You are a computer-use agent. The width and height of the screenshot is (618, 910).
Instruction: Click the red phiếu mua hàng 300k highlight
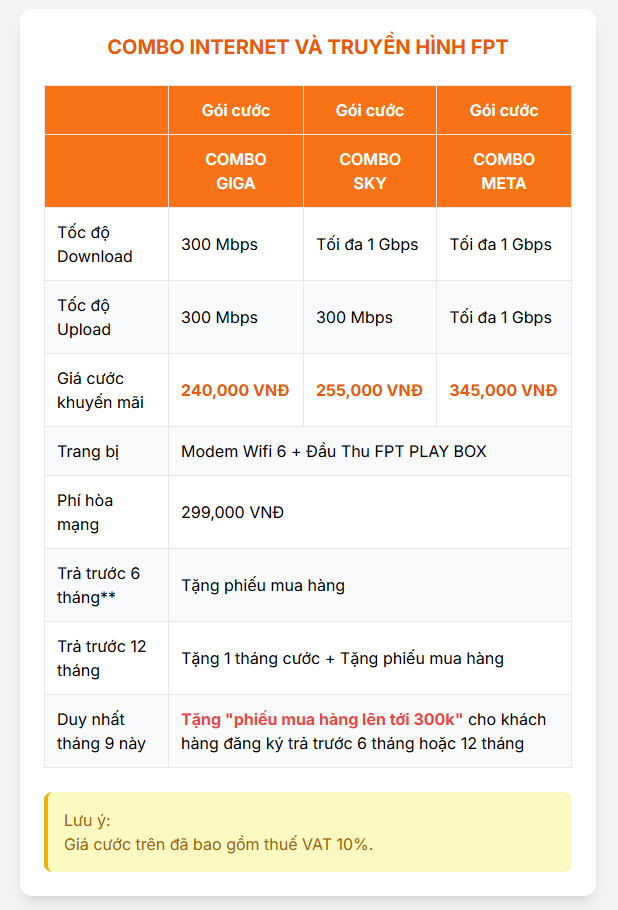[x=322, y=720]
